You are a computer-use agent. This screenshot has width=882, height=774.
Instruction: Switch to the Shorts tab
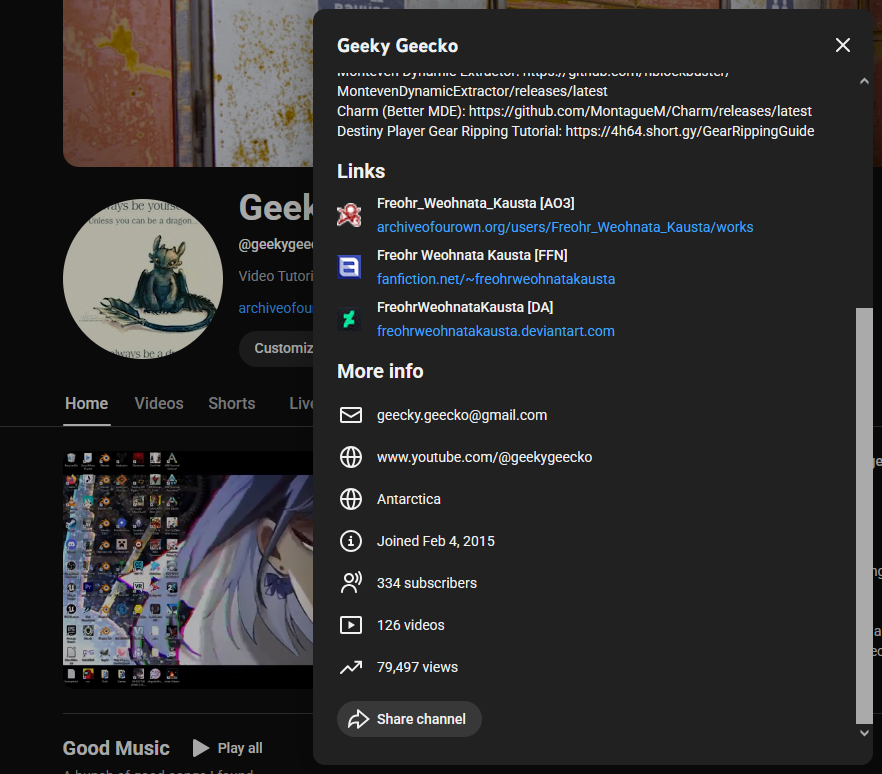(232, 403)
